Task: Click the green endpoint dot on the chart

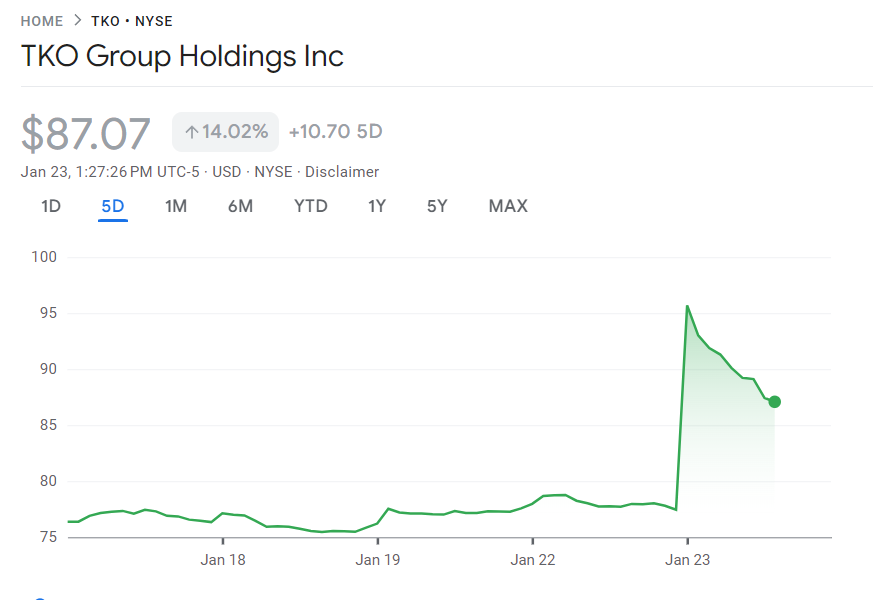Action: 774,402
